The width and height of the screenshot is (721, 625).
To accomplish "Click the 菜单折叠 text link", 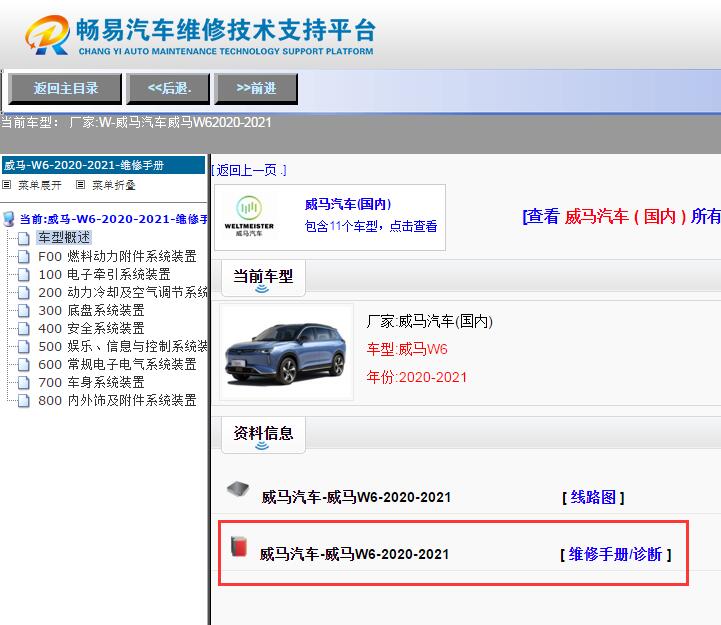I will point(114,185).
